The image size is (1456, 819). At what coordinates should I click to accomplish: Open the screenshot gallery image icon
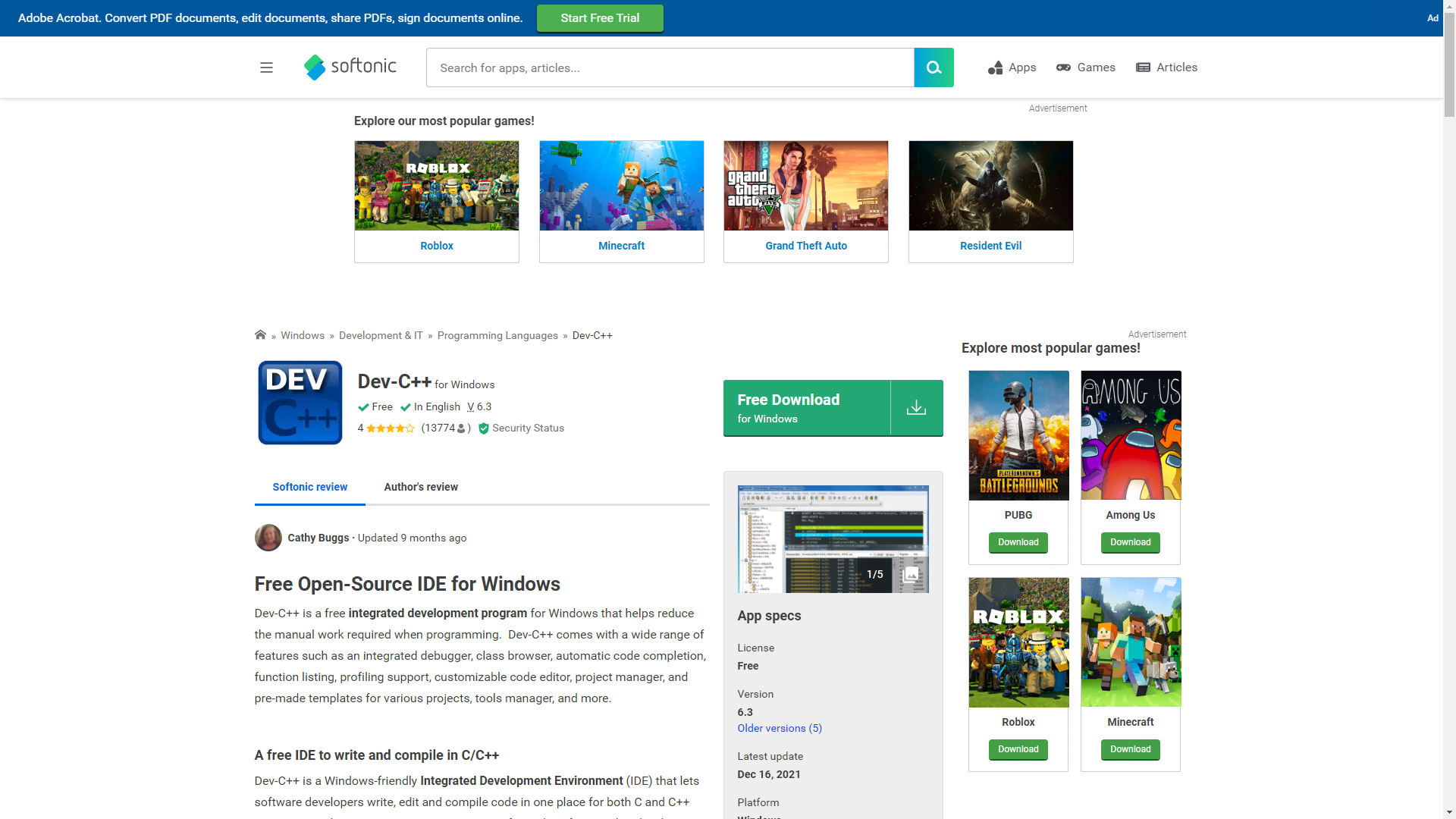pyautogui.click(x=912, y=574)
